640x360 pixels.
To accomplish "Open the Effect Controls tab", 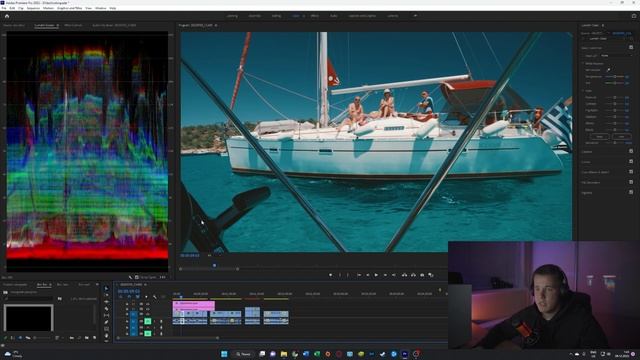I will point(73,25).
